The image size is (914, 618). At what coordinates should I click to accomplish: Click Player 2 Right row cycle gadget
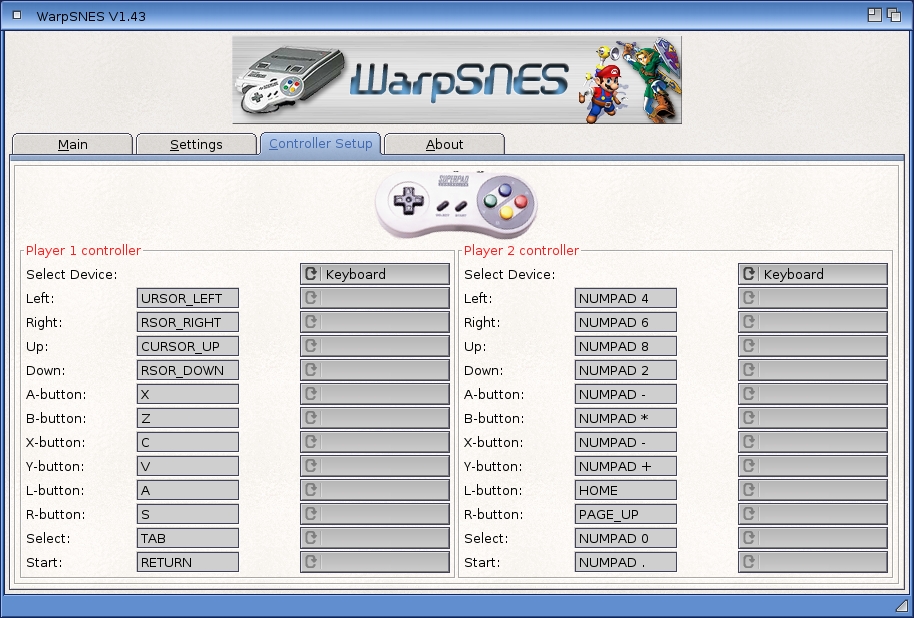point(813,322)
